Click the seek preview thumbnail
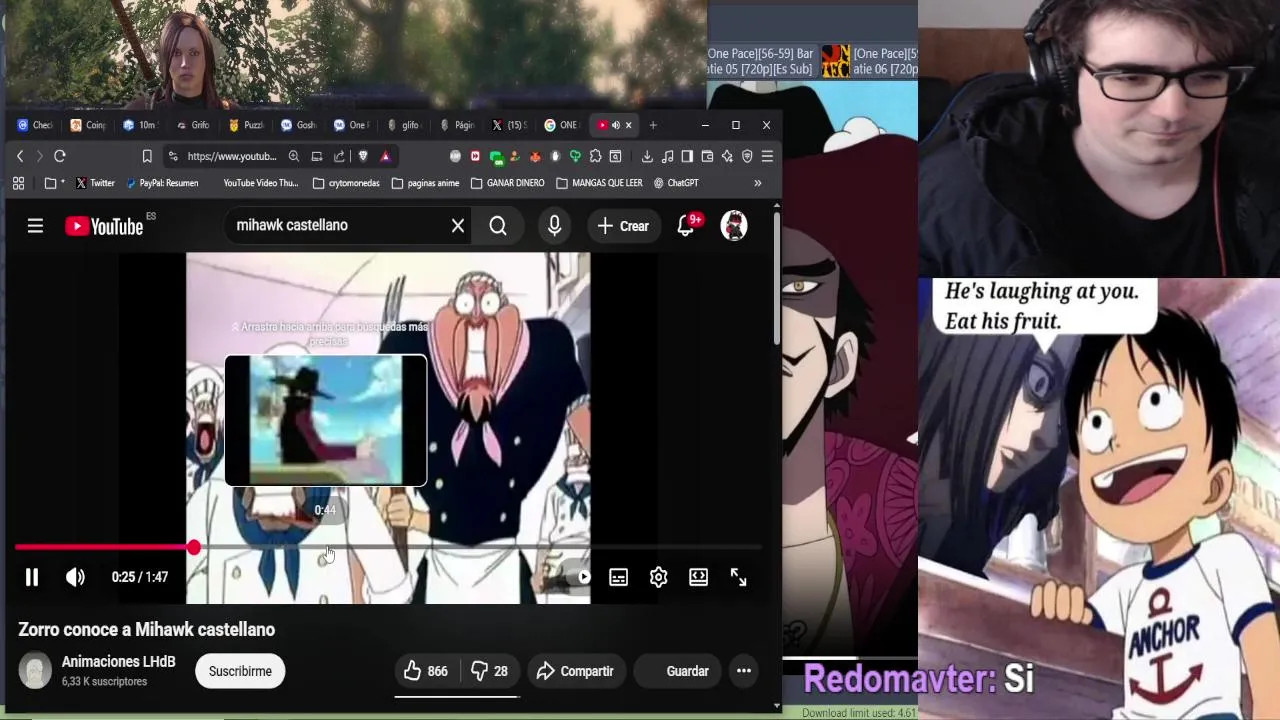The width and height of the screenshot is (1280, 720). point(326,420)
